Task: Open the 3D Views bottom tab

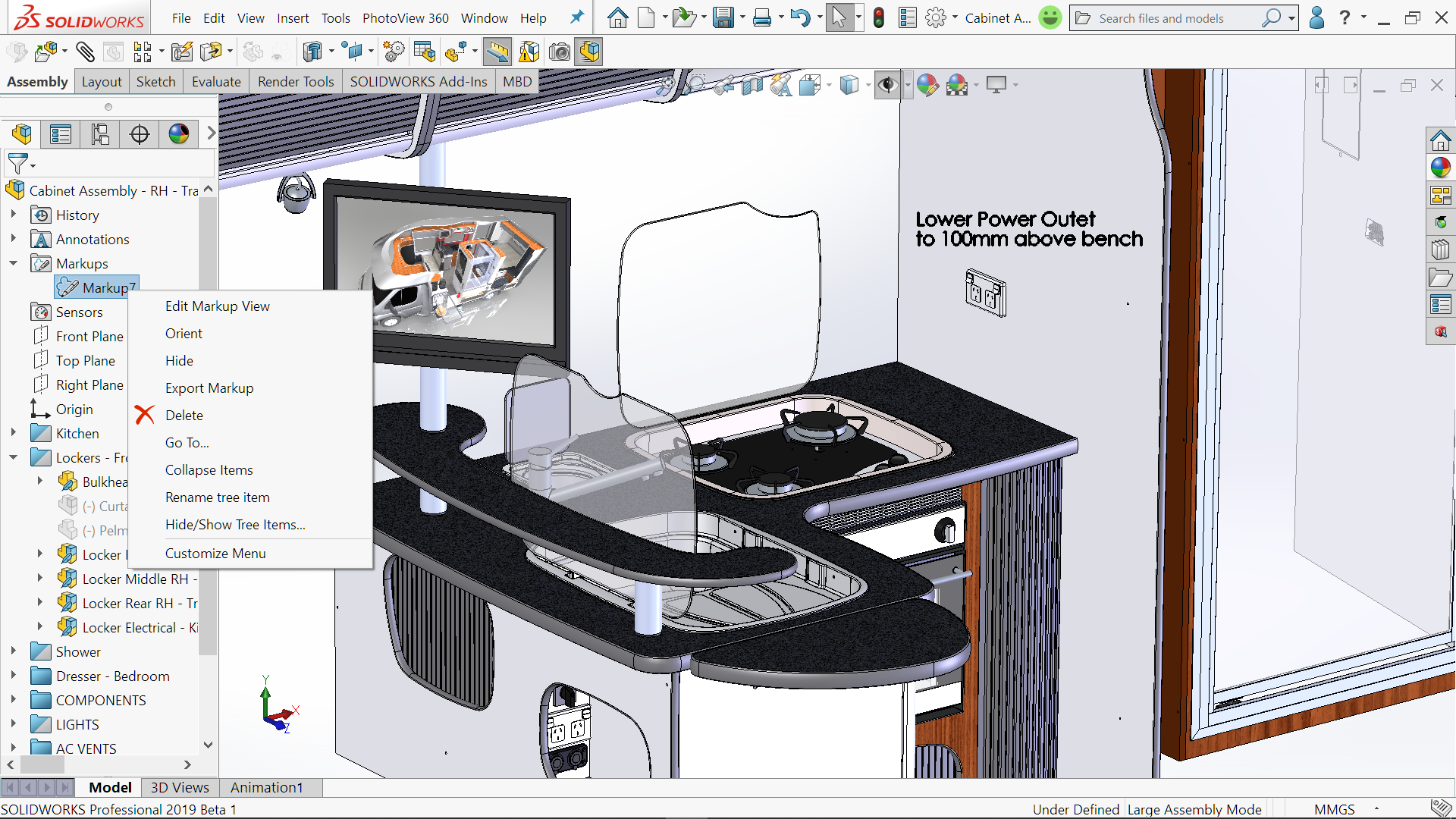Action: point(180,787)
